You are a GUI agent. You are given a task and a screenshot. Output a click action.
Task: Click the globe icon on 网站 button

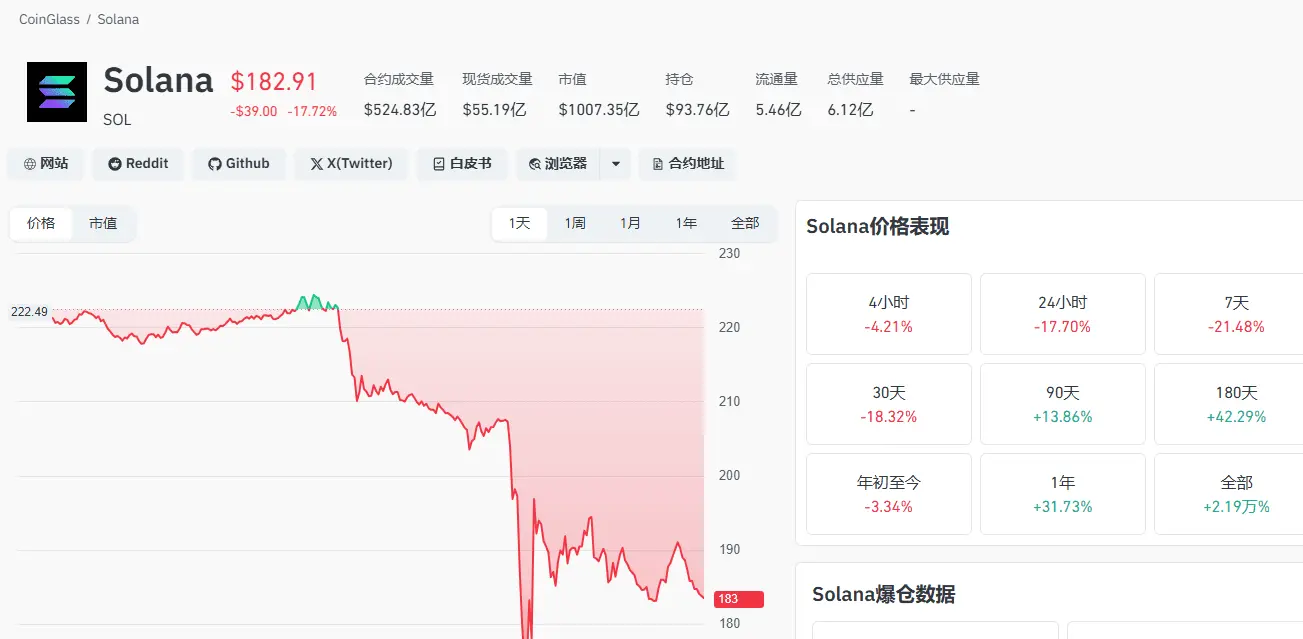tap(30, 164)
